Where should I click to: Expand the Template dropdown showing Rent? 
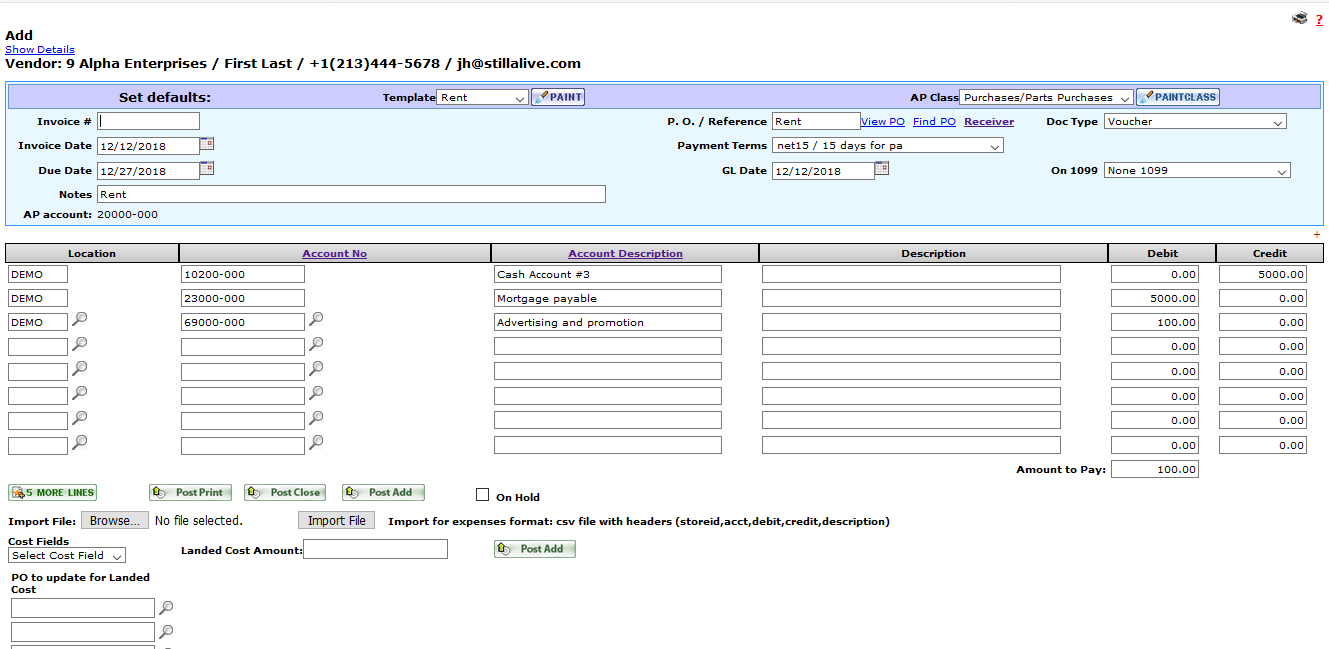click(482, 98)
